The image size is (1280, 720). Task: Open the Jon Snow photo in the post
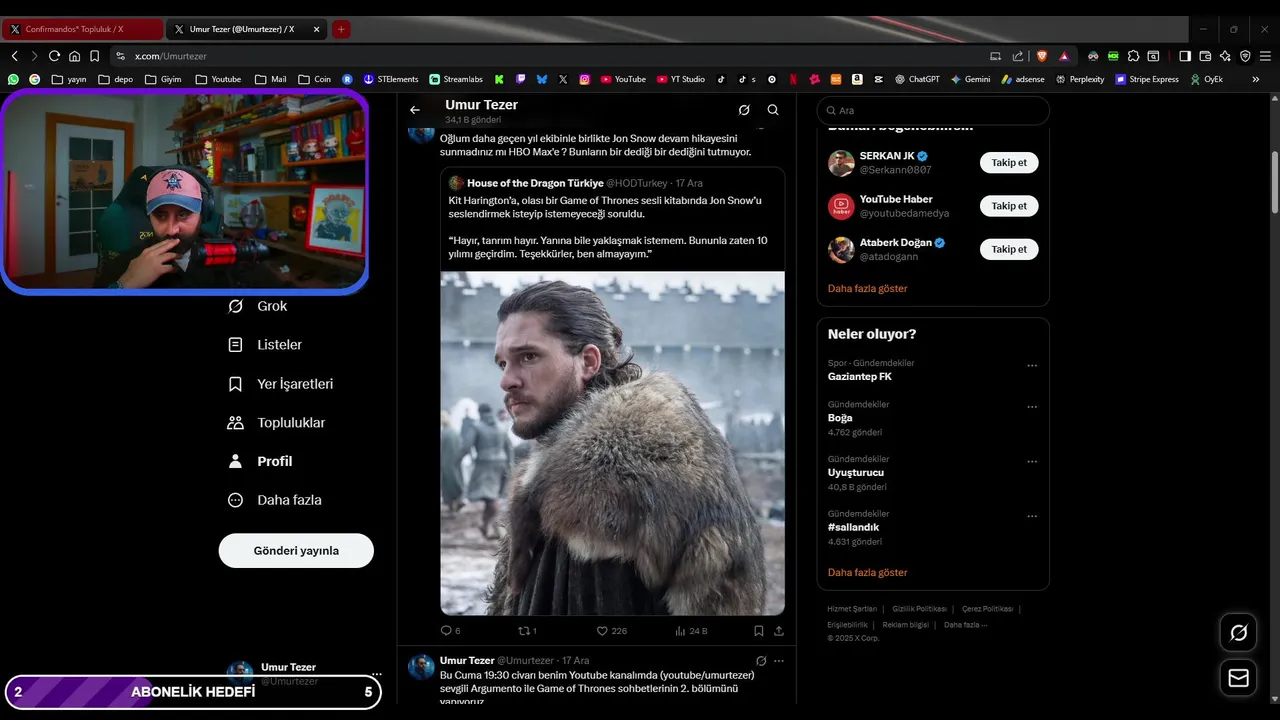(x=612, y=443)
